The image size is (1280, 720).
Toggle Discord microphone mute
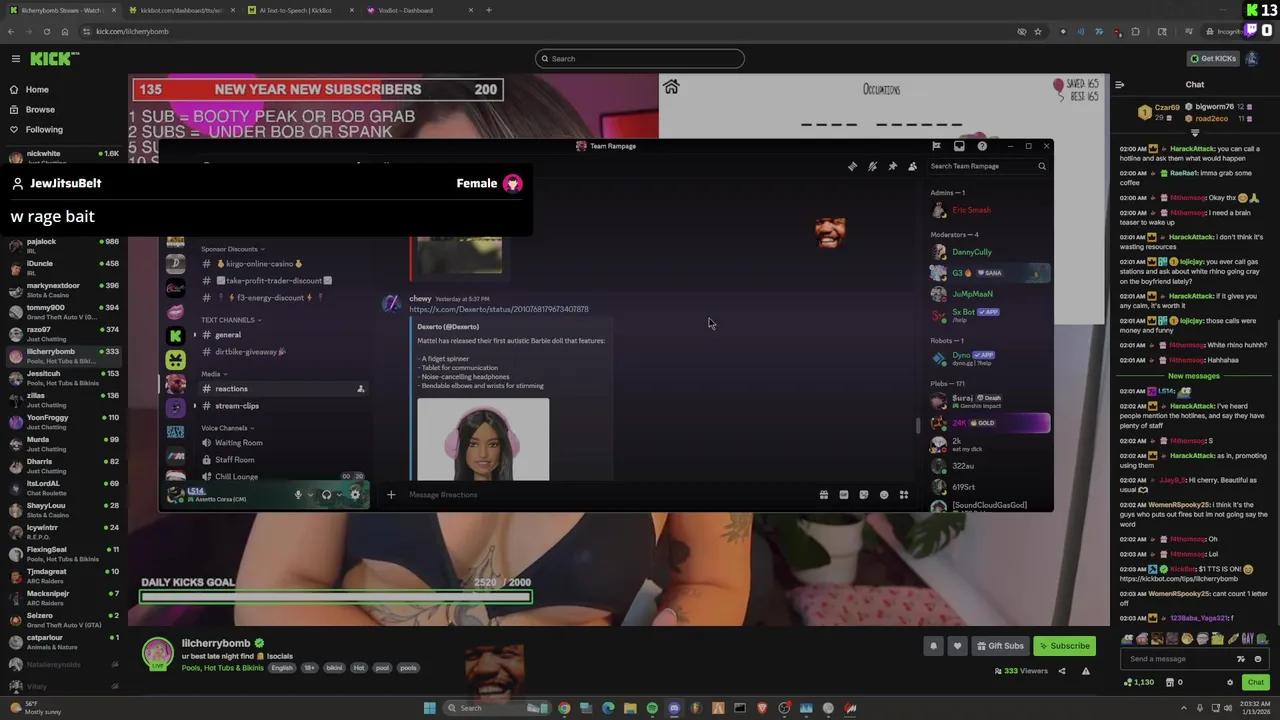click(298, 495)
